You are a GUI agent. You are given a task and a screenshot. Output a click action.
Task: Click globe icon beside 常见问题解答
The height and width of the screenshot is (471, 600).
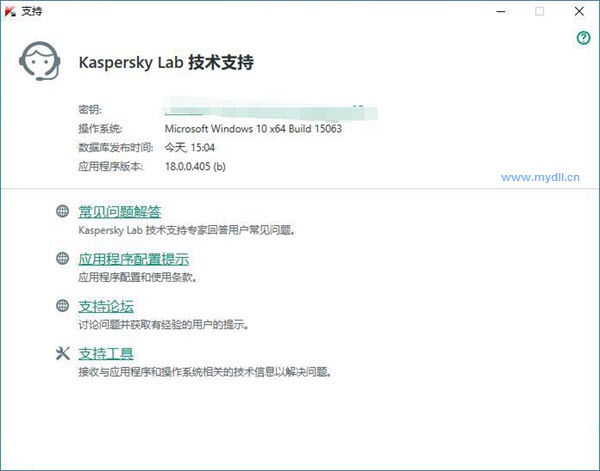[62, 211]
